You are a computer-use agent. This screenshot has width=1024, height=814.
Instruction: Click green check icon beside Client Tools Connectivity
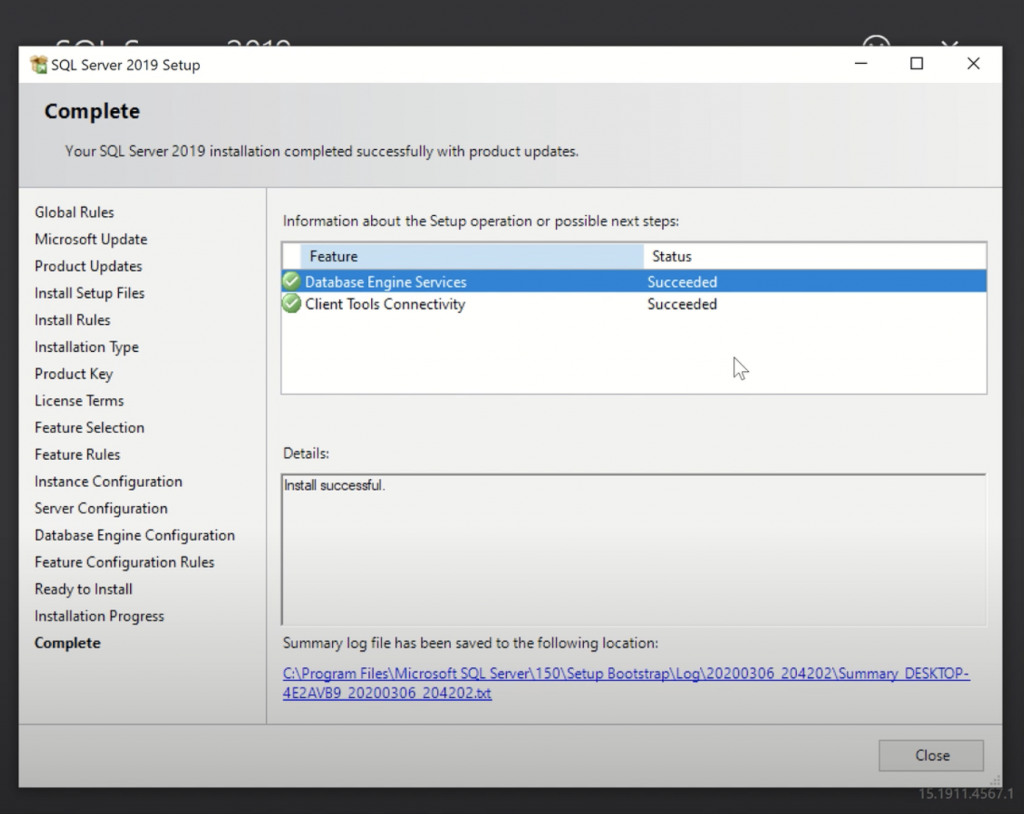point(291,304)
